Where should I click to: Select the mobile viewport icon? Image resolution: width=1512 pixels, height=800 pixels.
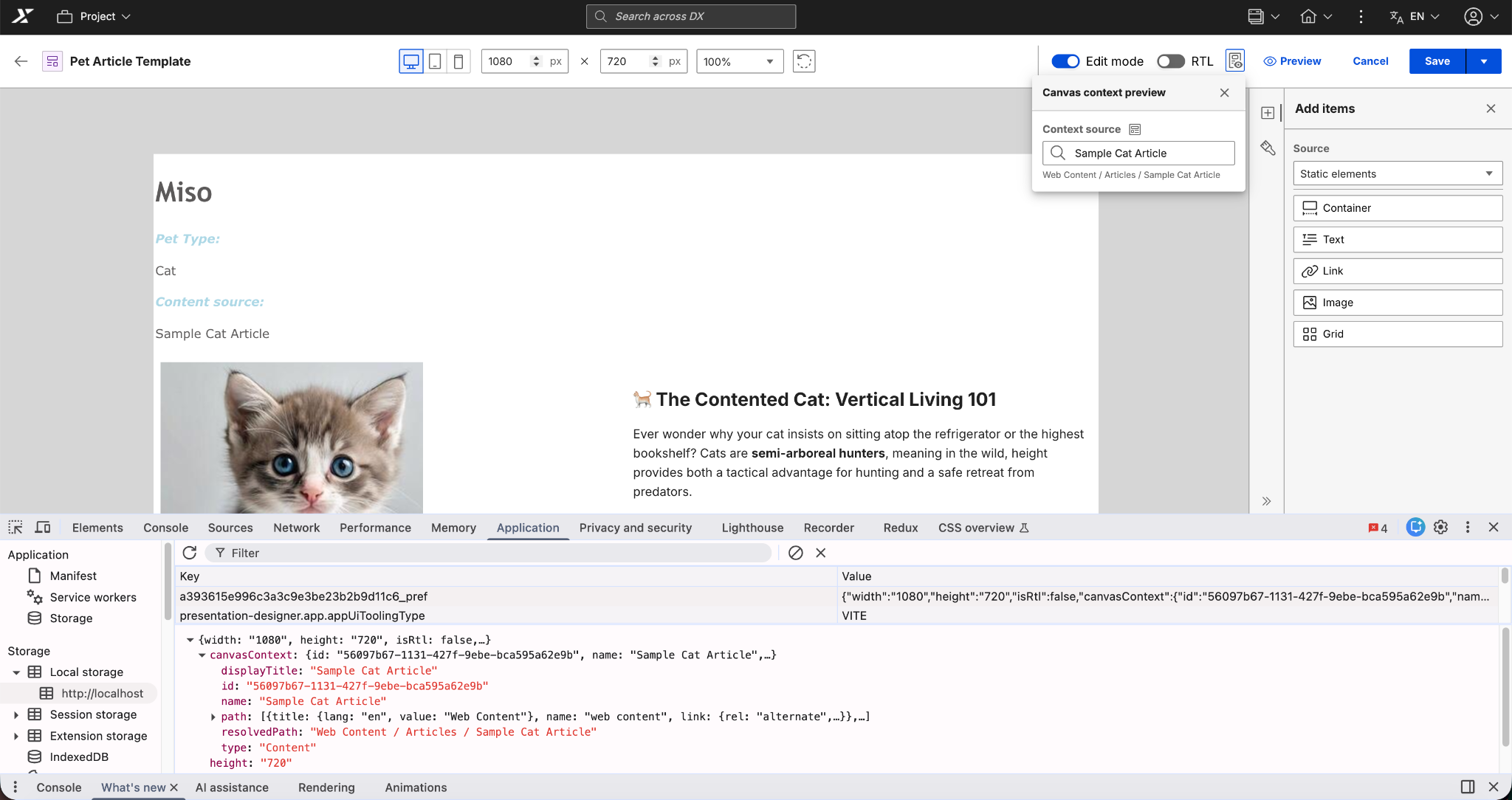[x=458, y=61]
